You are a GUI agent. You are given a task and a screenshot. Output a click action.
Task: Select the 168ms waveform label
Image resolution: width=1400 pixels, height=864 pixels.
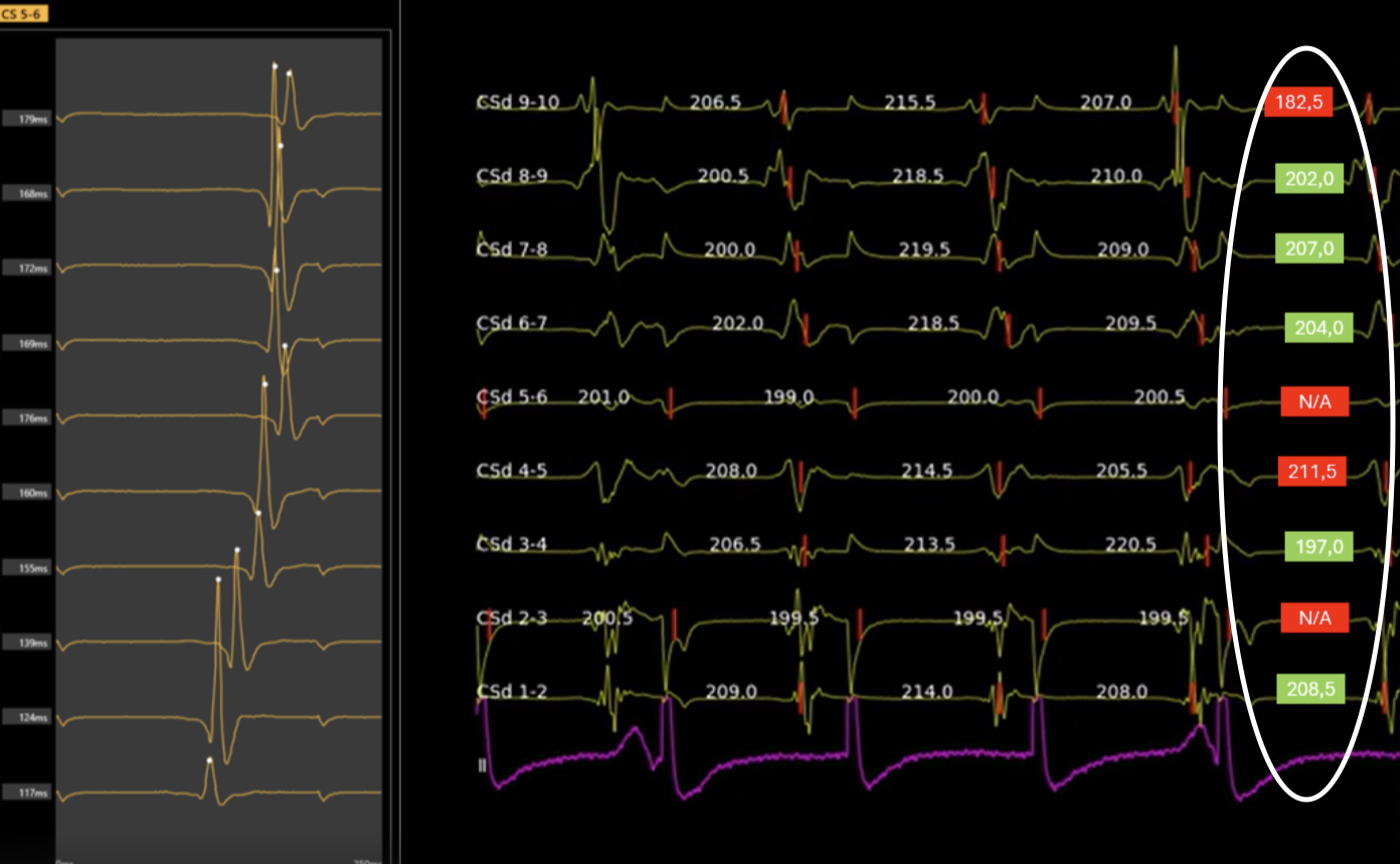click(x=28, y=194)
